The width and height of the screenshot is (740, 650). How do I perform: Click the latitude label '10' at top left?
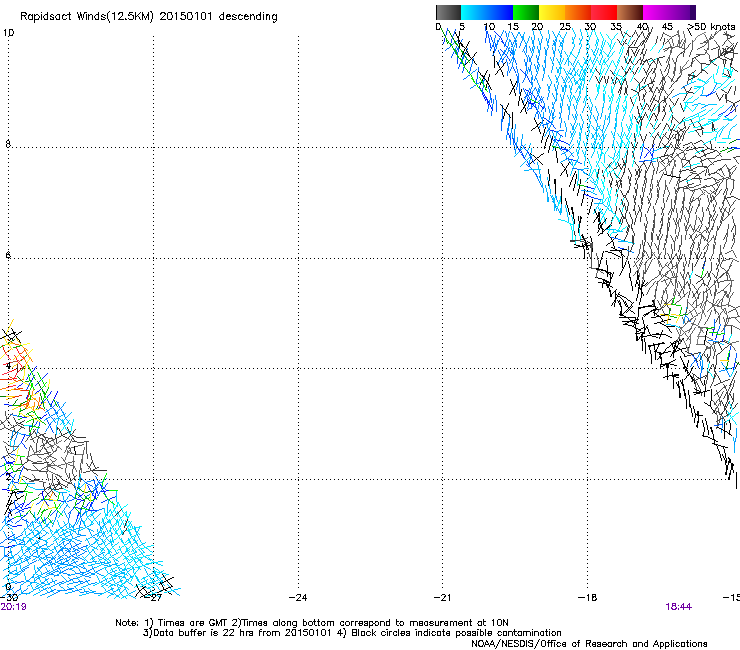(8, 33)
